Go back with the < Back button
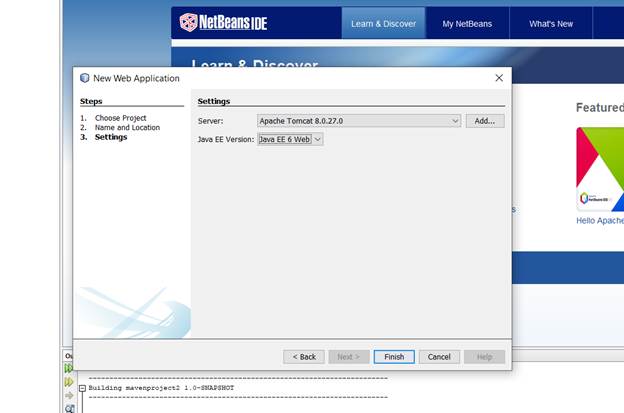The width and height of the screenshot is (624, 413). pyautogui.click(x=304, y=357)
